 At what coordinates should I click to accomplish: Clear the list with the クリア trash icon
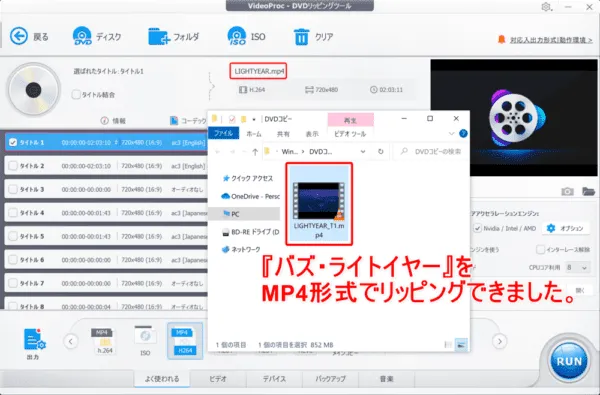click(301, 37)
